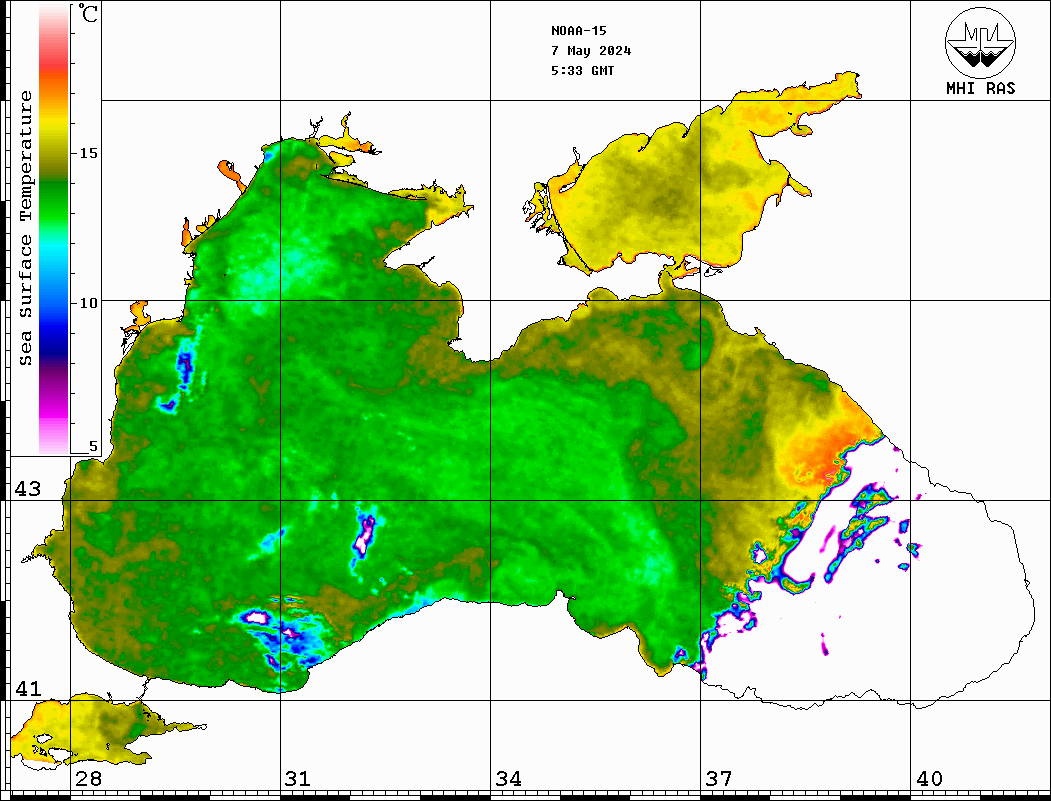Click longitude label '28'

(x=88, y=779)
